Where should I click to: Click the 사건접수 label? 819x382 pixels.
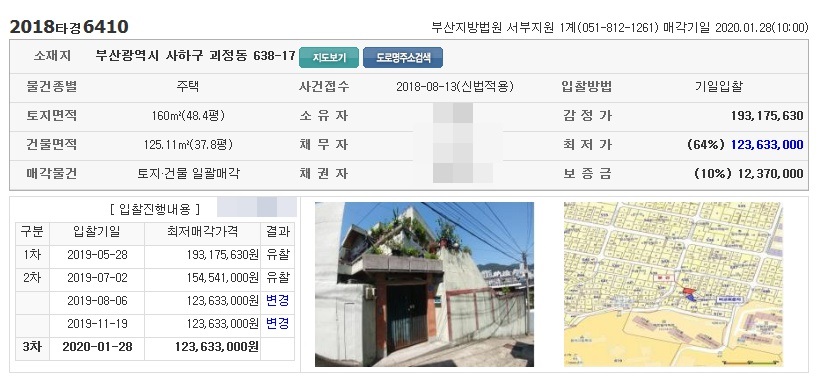(324, 87)
